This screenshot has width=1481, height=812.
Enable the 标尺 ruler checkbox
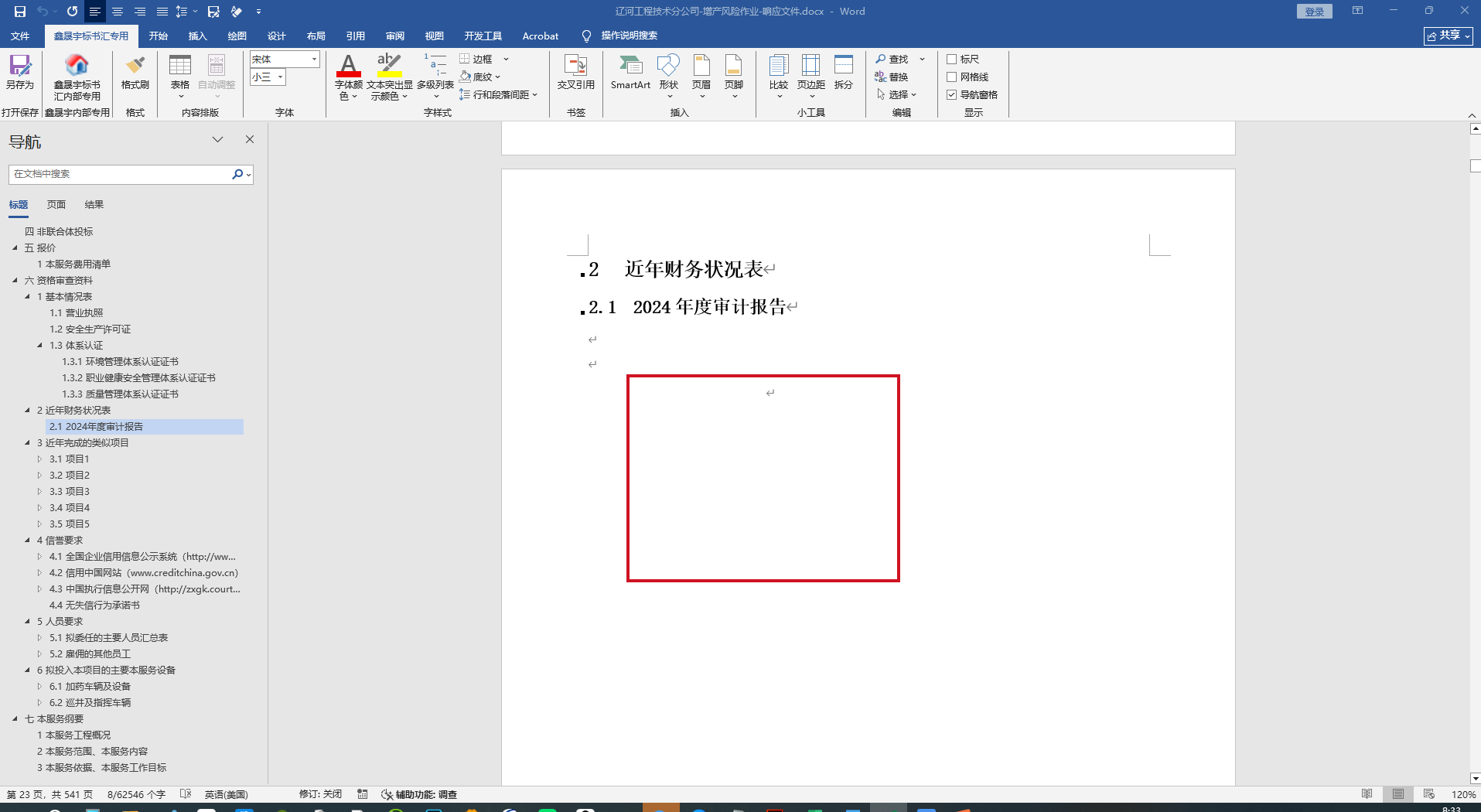pyautogui.click(x=952, y=59)
